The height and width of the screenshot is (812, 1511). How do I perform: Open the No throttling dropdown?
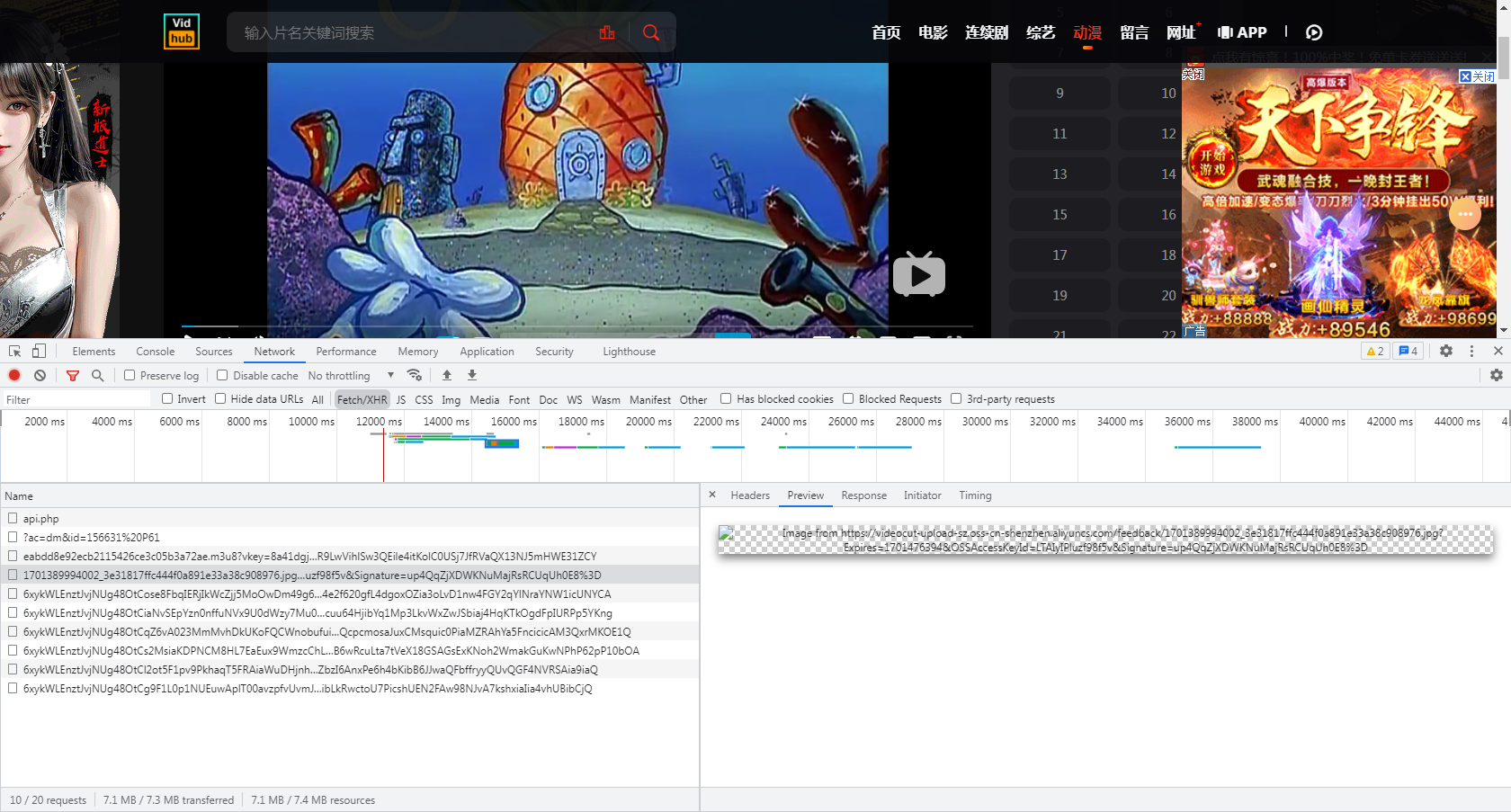click(x=351, y=375)
